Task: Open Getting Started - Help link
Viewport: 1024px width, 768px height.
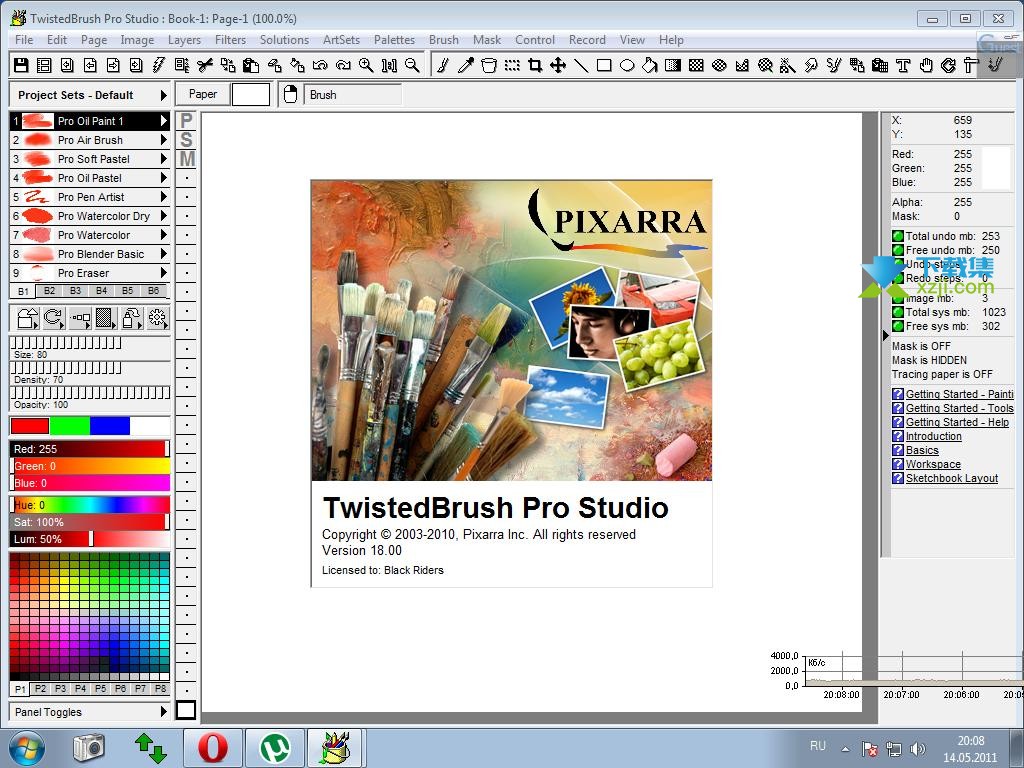Action: click(957, 423)
